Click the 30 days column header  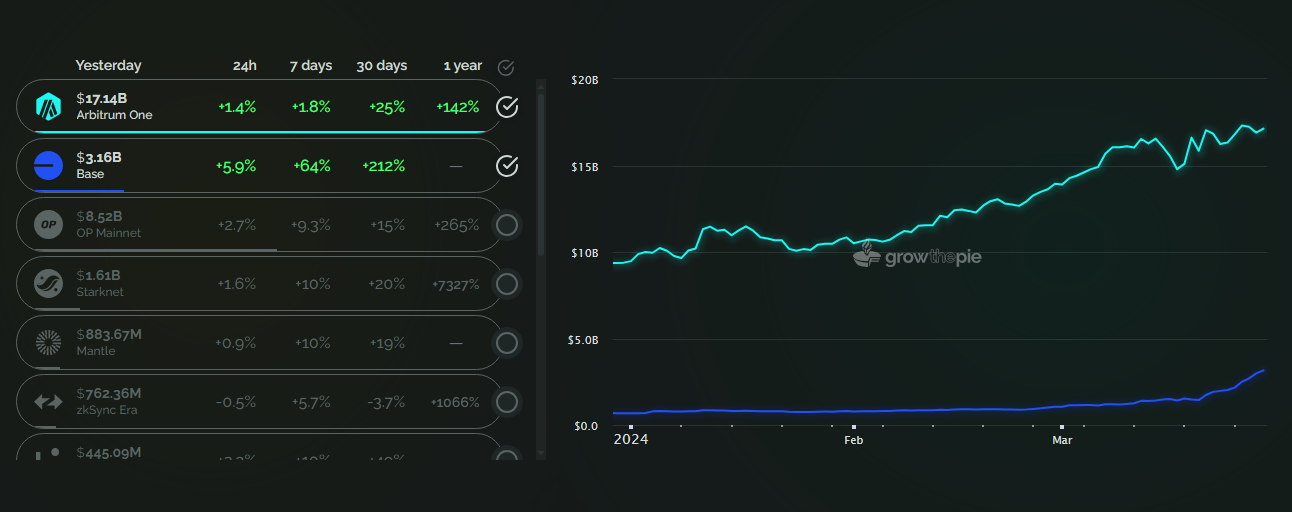(382, 65)
